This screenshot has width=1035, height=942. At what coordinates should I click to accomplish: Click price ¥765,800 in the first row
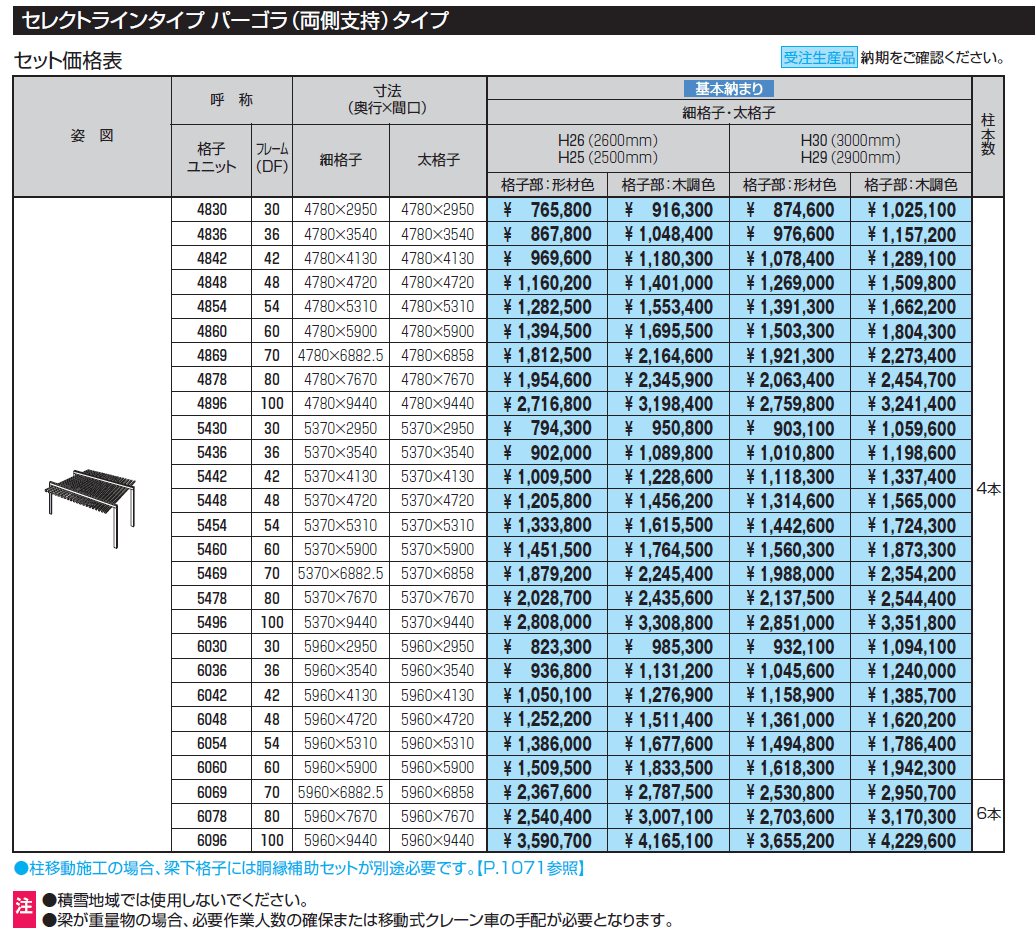(x=548, y=210)
